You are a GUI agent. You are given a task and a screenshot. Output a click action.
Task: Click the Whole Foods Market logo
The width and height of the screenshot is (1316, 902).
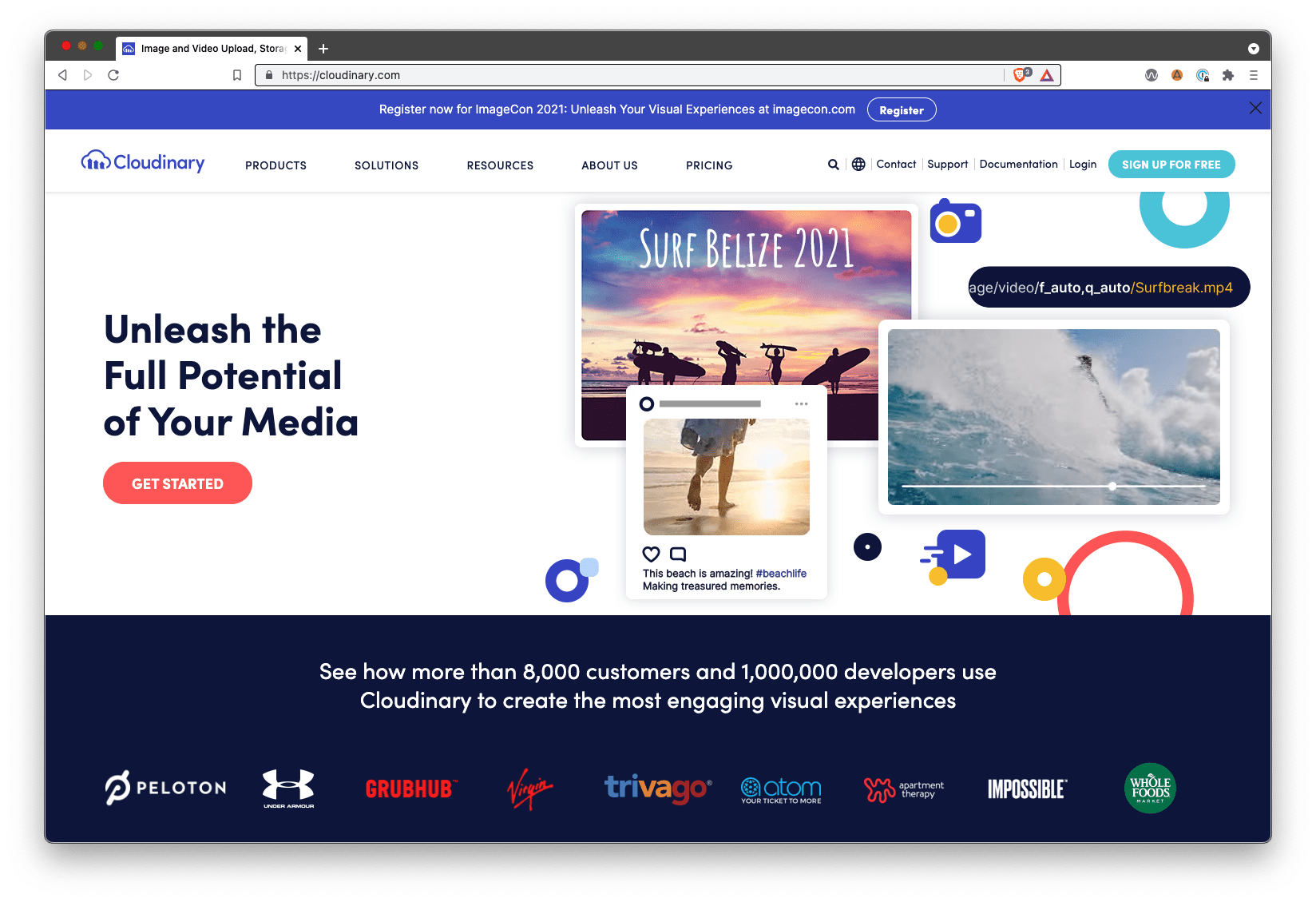pos(1150,789)
